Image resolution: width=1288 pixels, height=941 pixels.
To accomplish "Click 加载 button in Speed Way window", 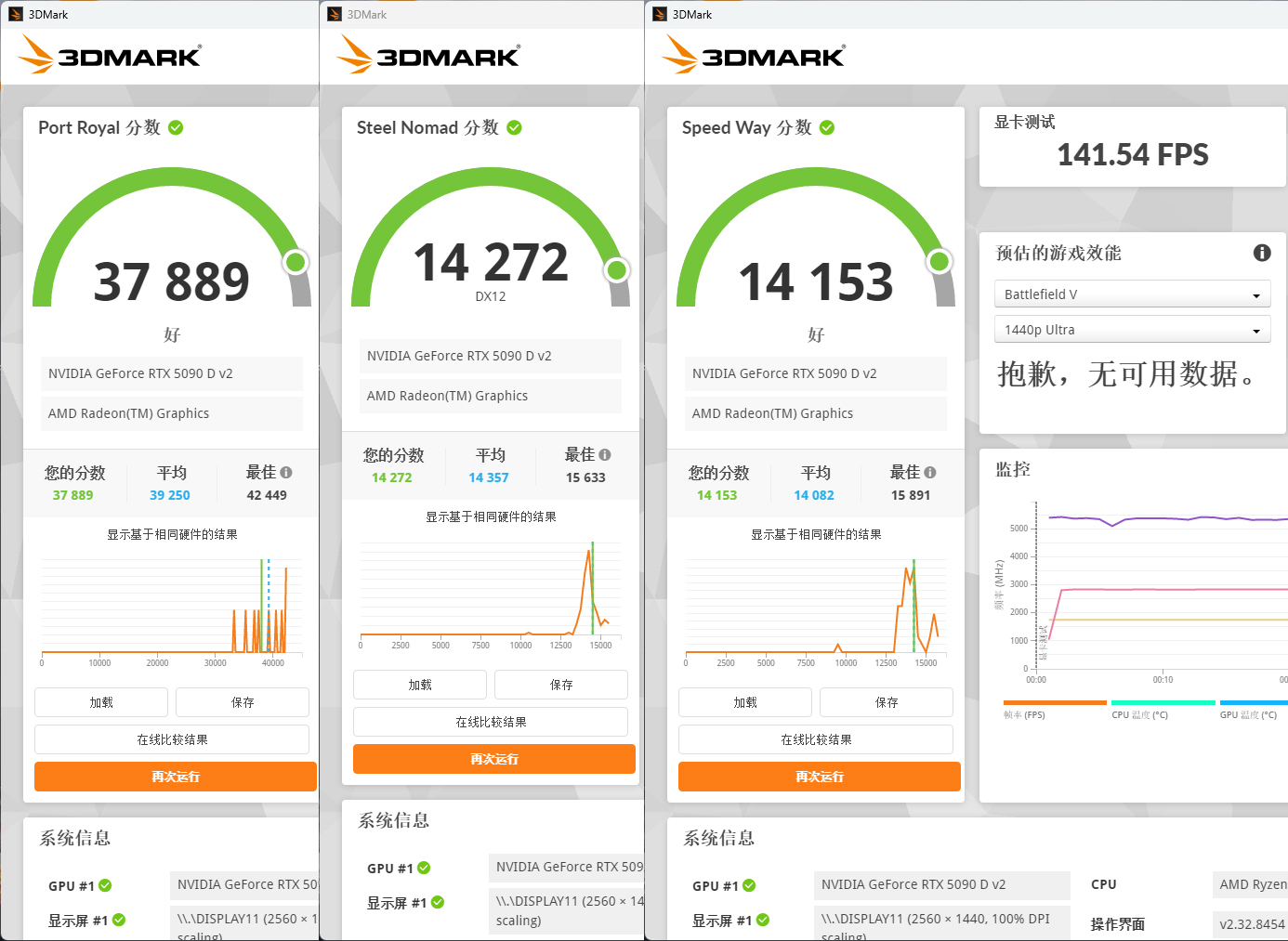I will 745,702.
